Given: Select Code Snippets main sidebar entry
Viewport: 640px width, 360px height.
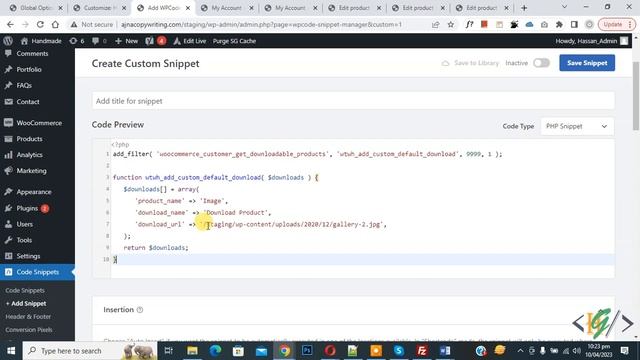Looking at the screenshot, I should point(38,272).
